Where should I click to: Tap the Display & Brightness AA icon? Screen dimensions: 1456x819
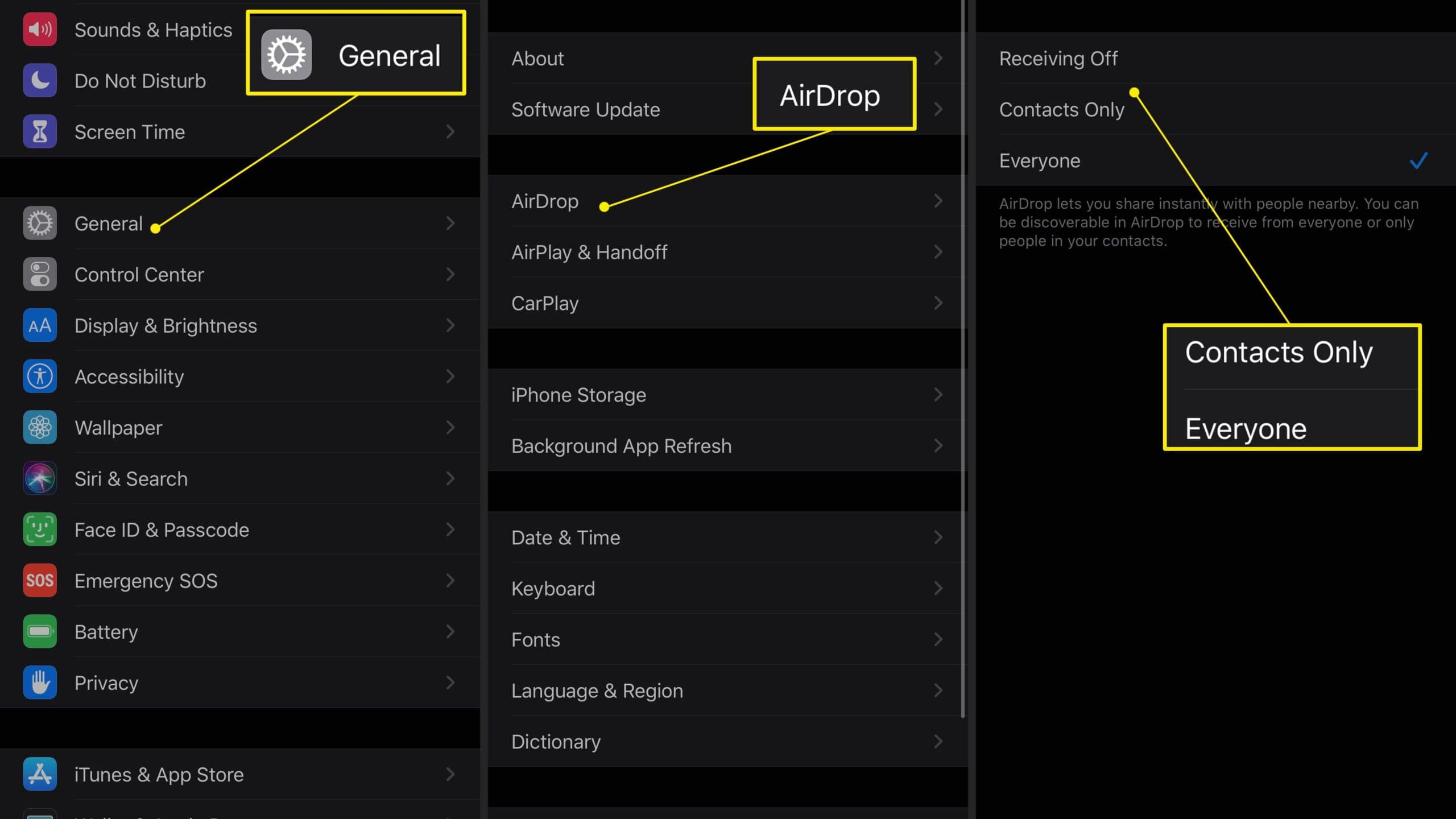pyautogui.click(x=40, y=325)
